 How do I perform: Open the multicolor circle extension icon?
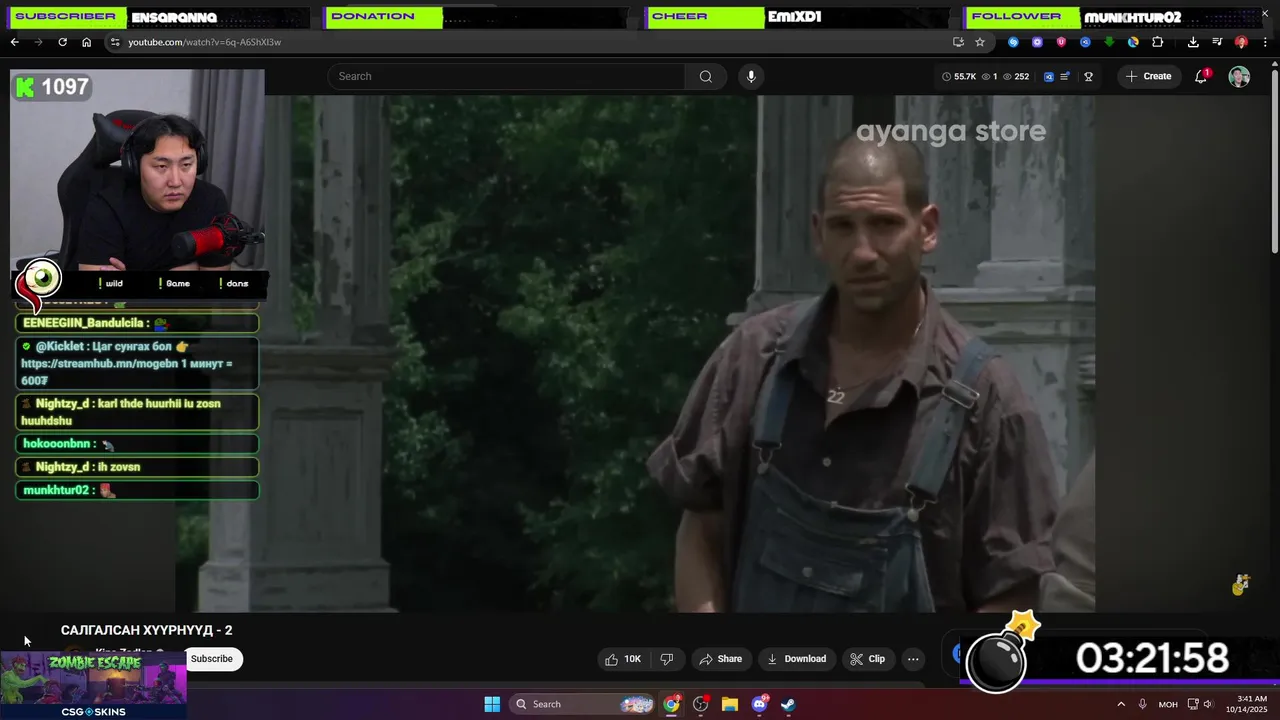1133,42
